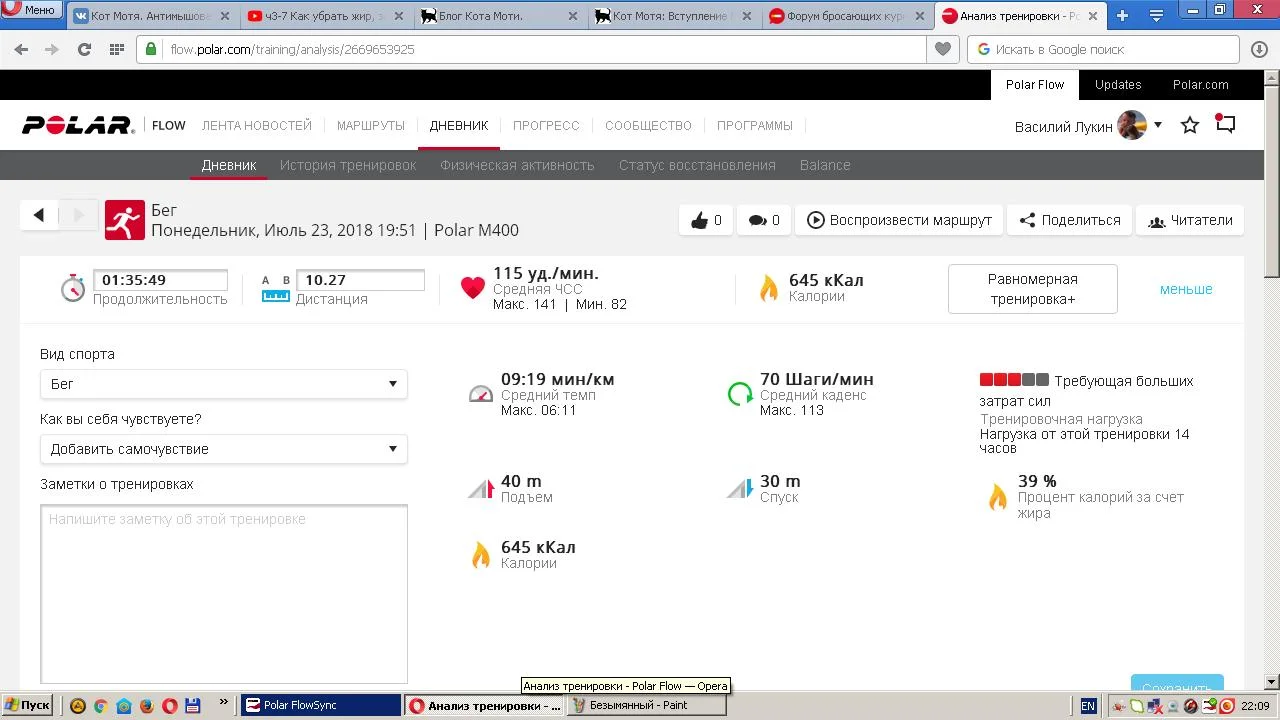Click the previous training arrow button
The height and width of the screenshot is (720, 1280).
(x=39, y=215)
